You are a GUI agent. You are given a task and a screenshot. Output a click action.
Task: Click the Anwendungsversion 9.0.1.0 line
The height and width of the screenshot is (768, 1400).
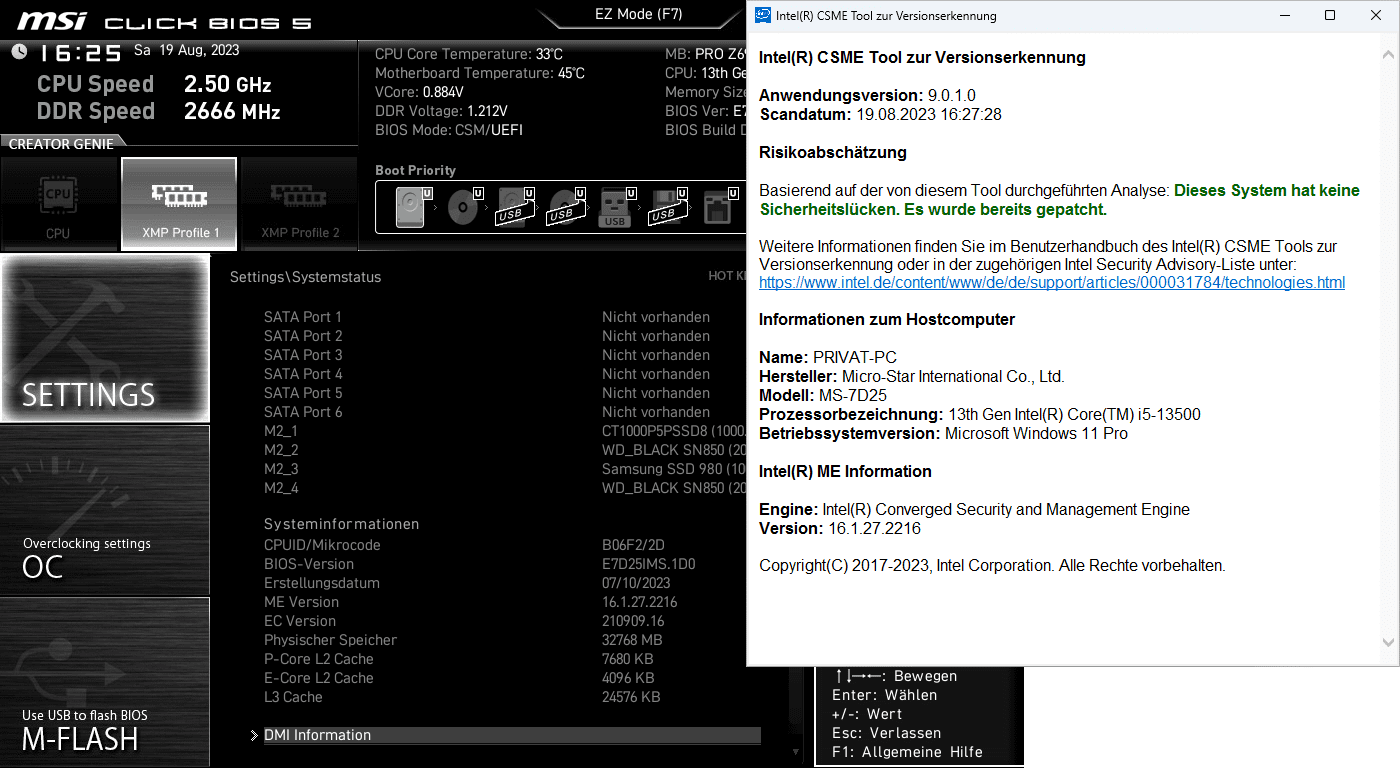click(x=867, y=96)
